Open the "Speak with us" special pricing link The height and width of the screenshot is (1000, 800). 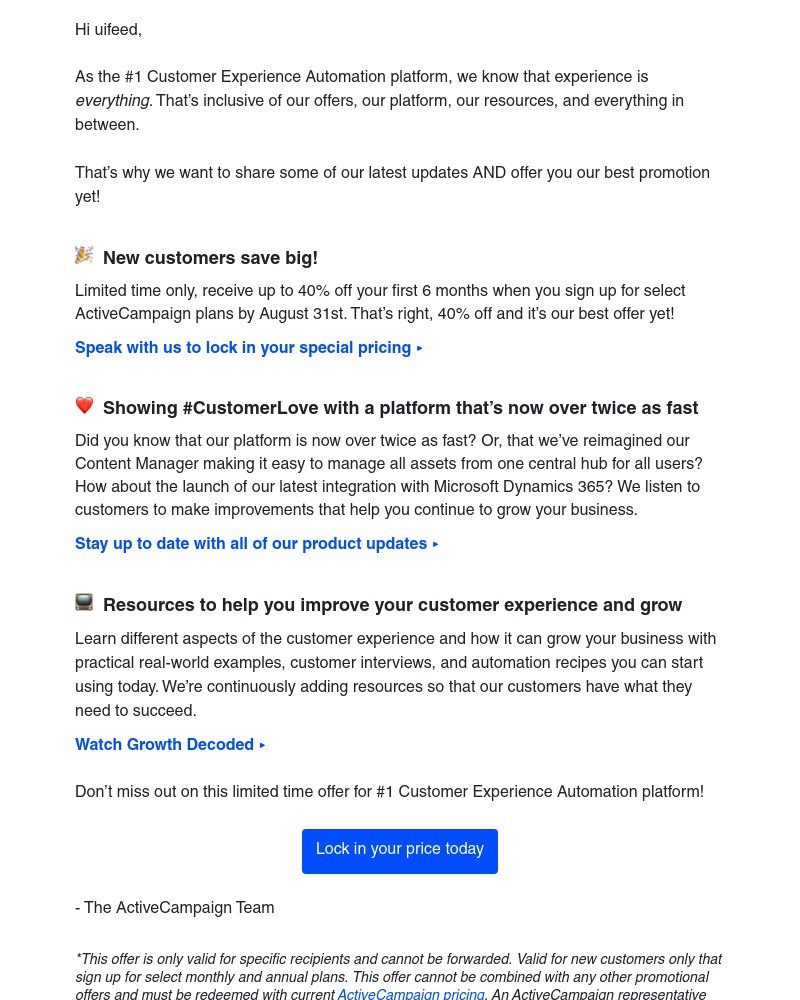242,349
